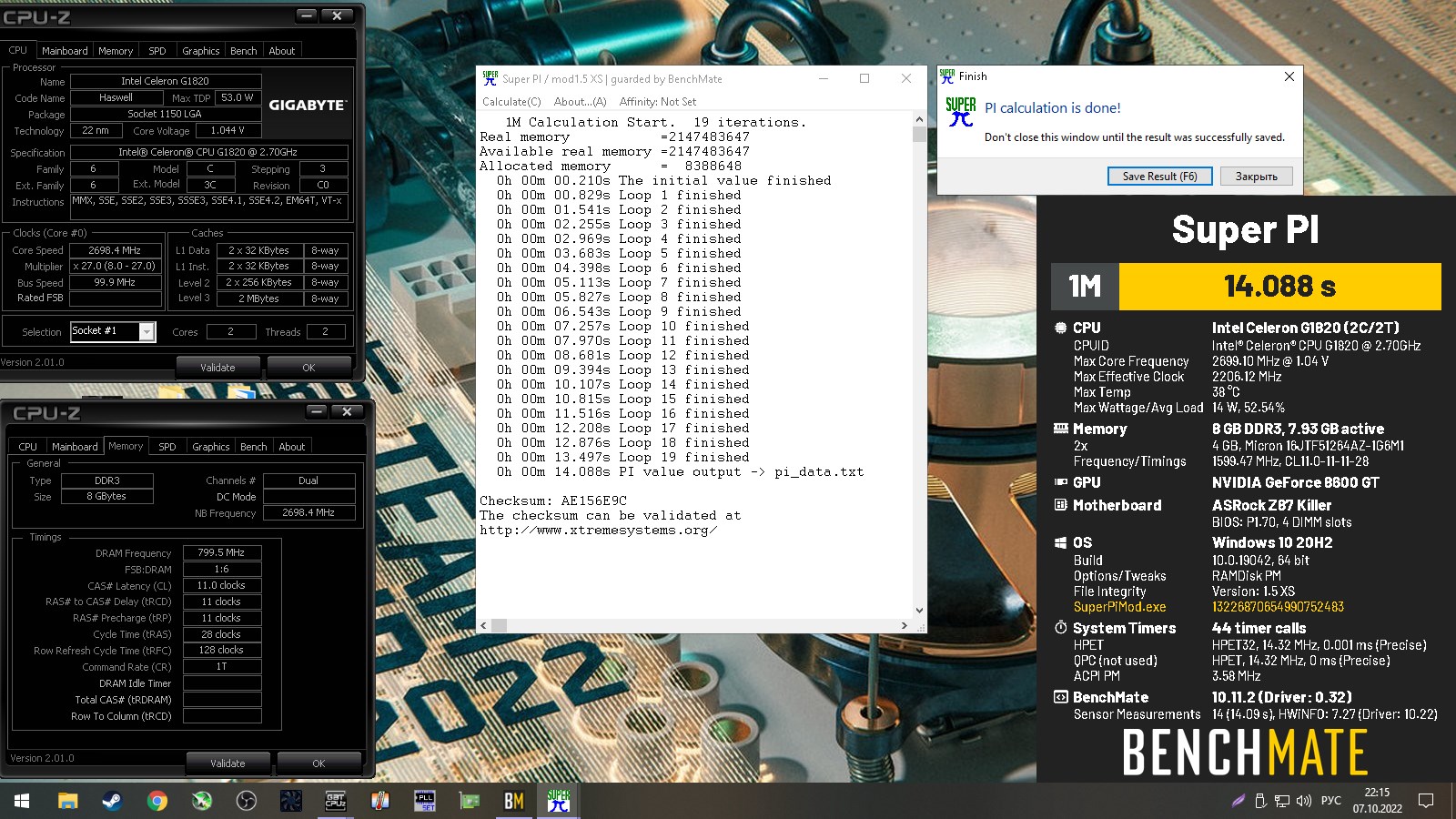Click the orange 'SuperPiMod.exe' text in BenchMate
Image resolution: width=1456 pixels, height=819 pixels.
point(1119,607)
